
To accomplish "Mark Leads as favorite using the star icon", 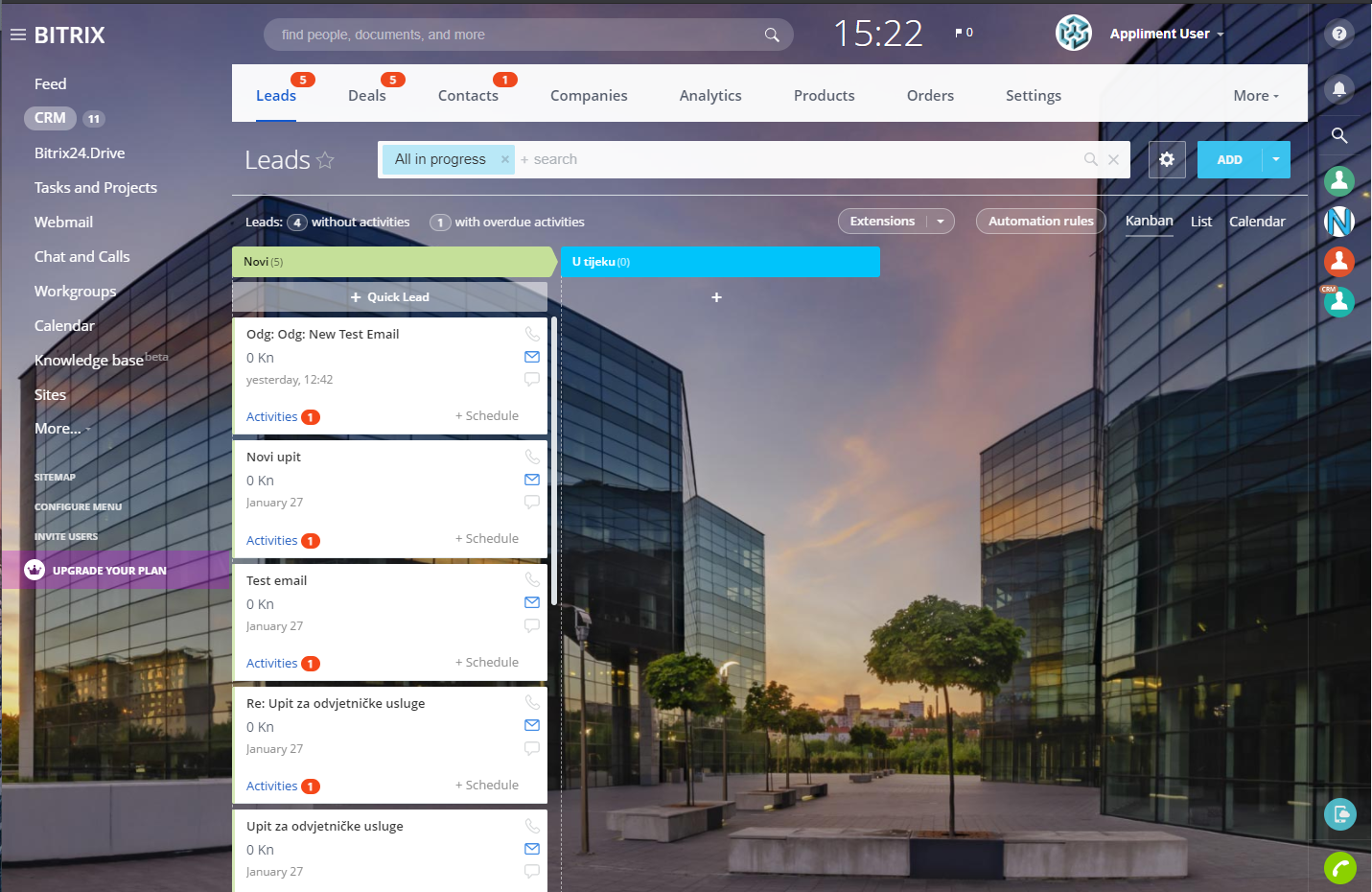I will [x=326, y=160].
